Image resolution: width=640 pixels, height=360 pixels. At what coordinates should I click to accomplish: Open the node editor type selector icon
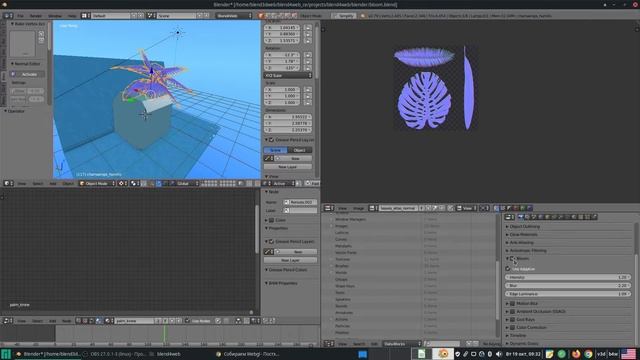pyautogui.click(x=8, y=321)
